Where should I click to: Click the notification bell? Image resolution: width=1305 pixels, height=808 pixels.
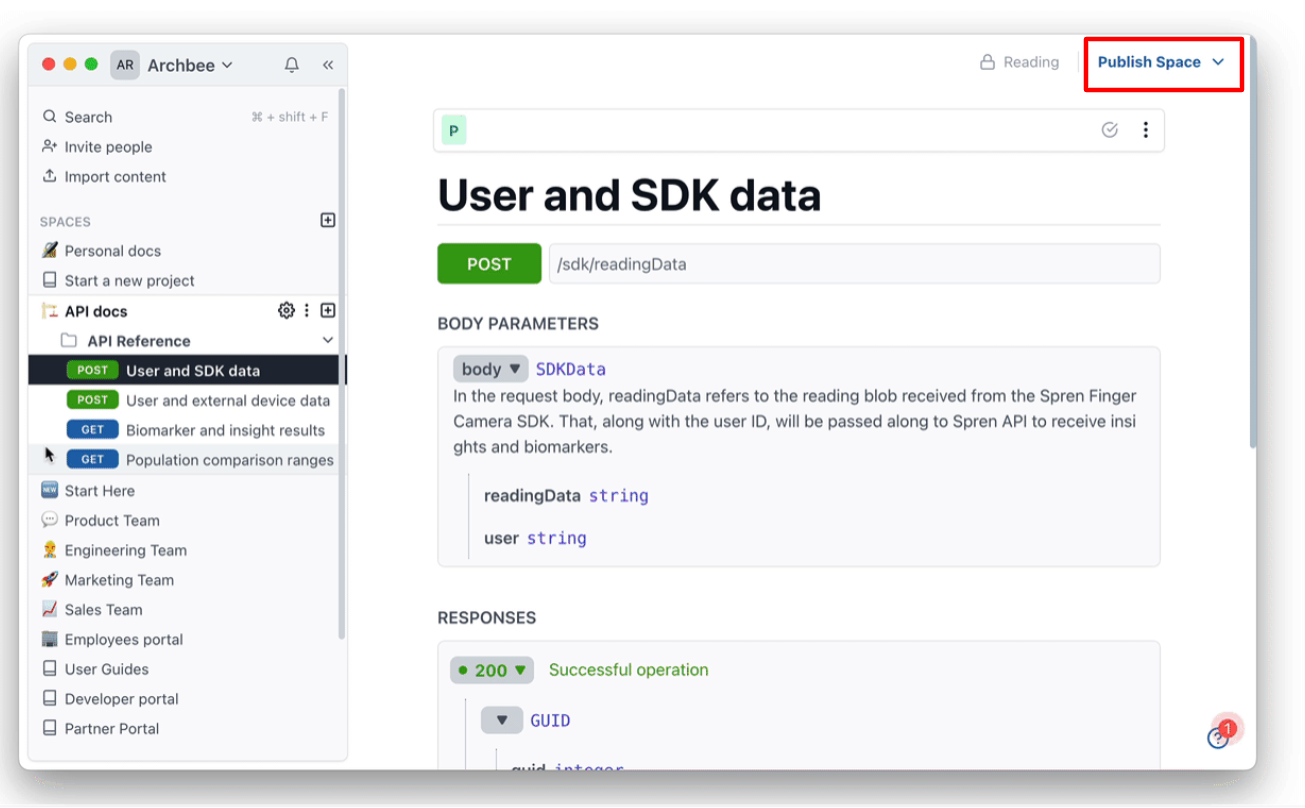tap(291, 64)
